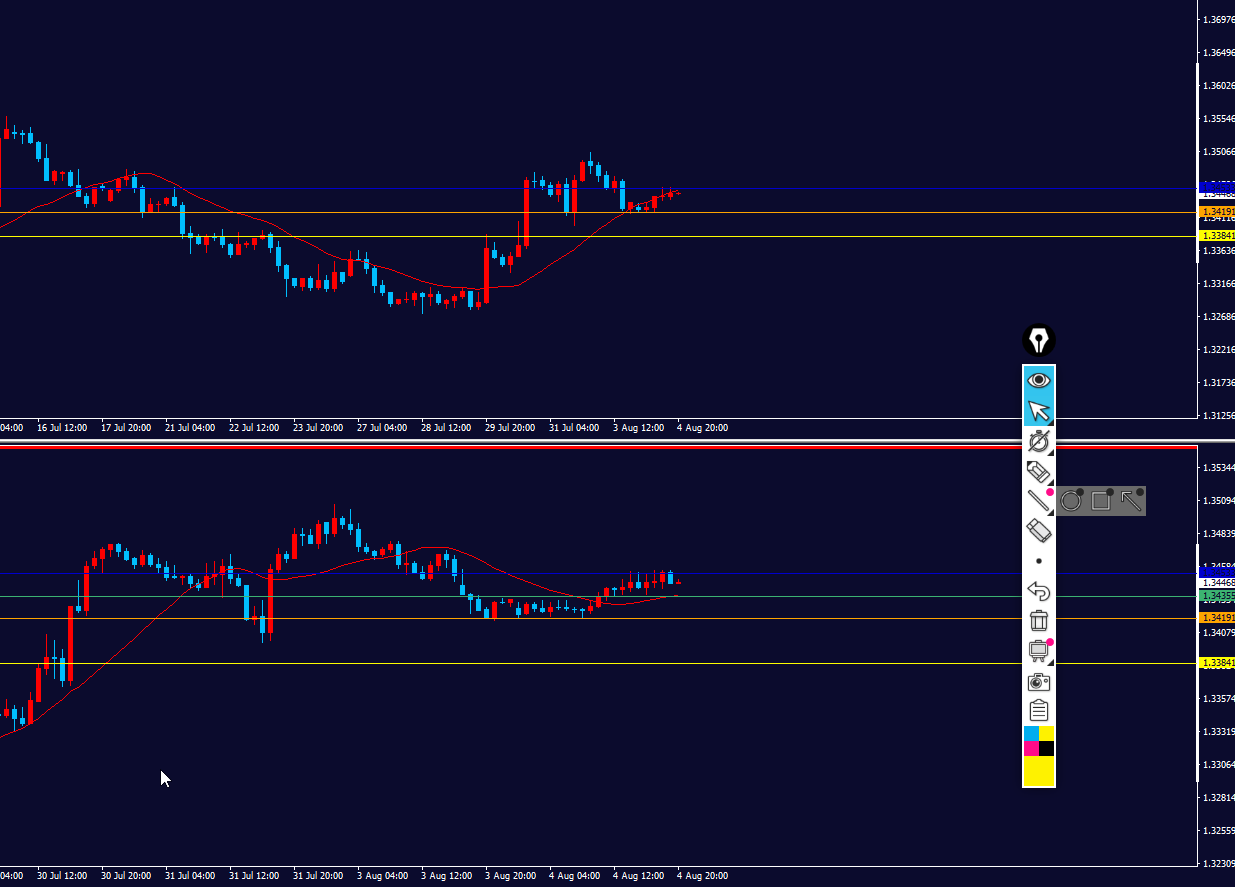Viewport: 1235px width, 887px height.
Task: Choose the black color swatch
Action: [1047, 749]
